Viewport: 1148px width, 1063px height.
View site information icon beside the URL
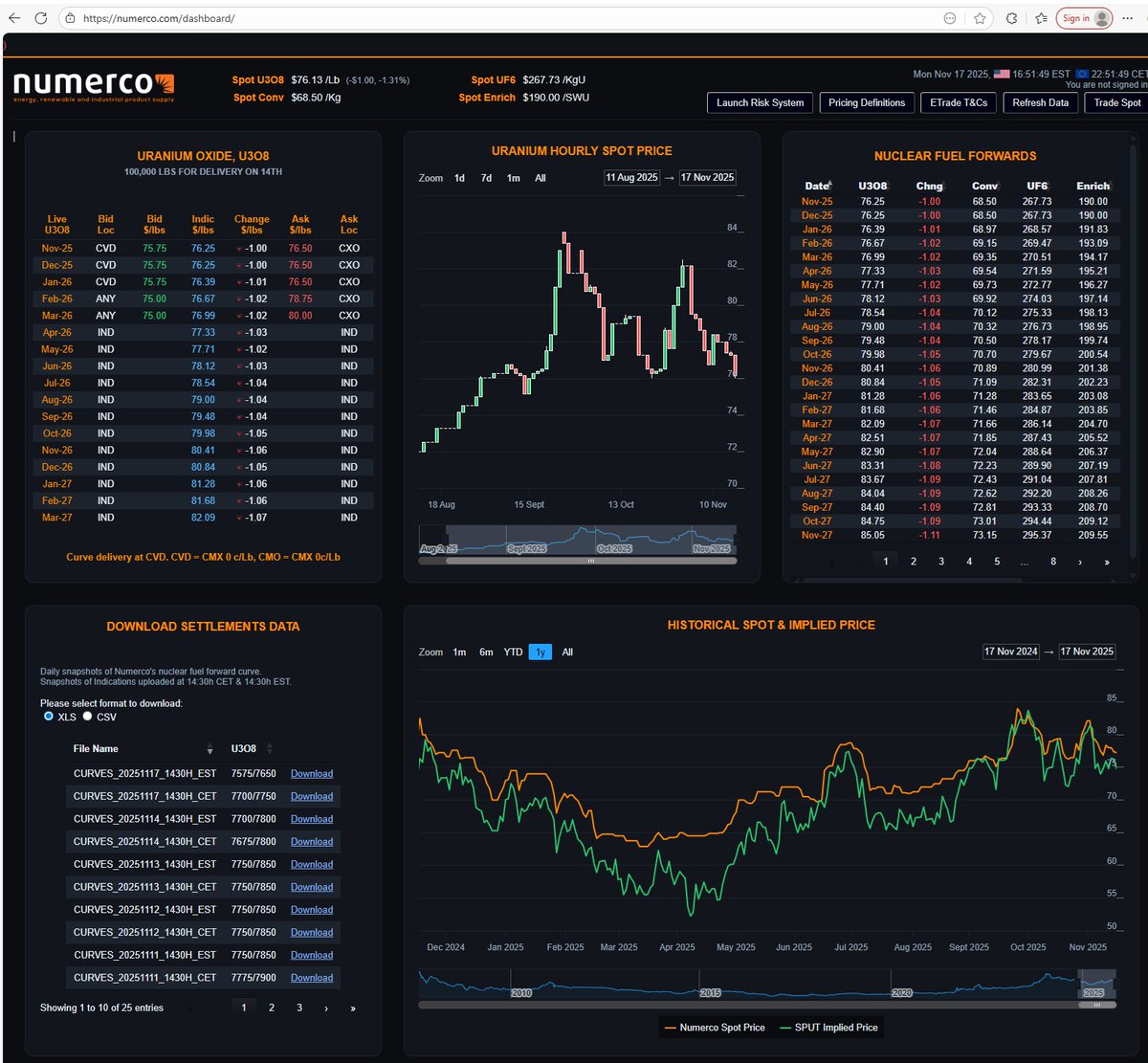[70, 18]
